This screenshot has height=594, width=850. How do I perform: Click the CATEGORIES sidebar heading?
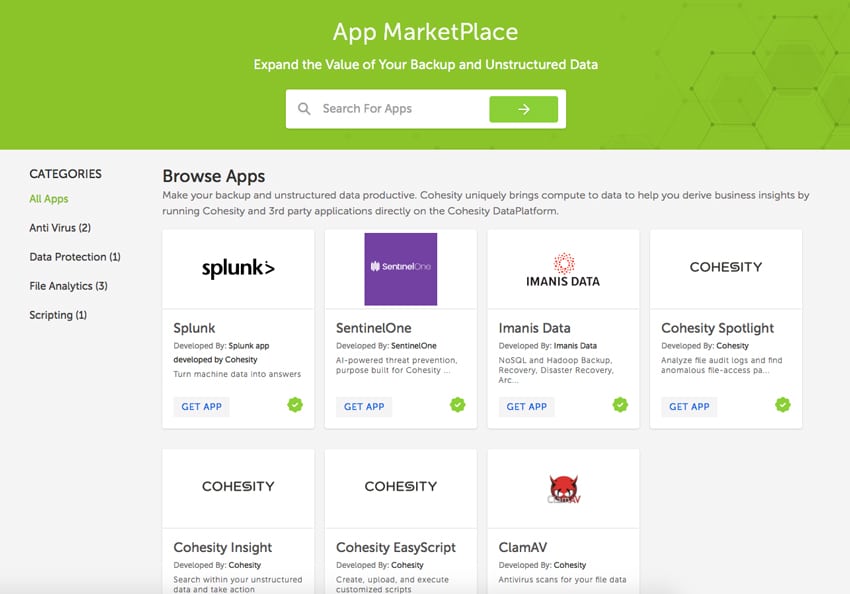click(x=66, y=174)
